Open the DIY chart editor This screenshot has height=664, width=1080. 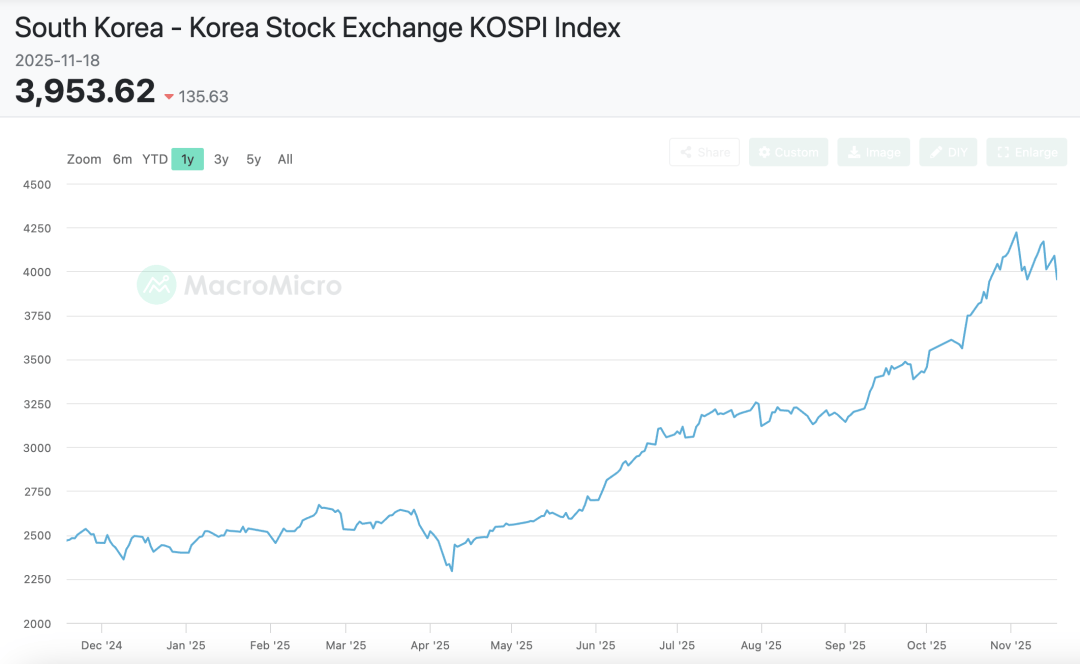[948, 152]
